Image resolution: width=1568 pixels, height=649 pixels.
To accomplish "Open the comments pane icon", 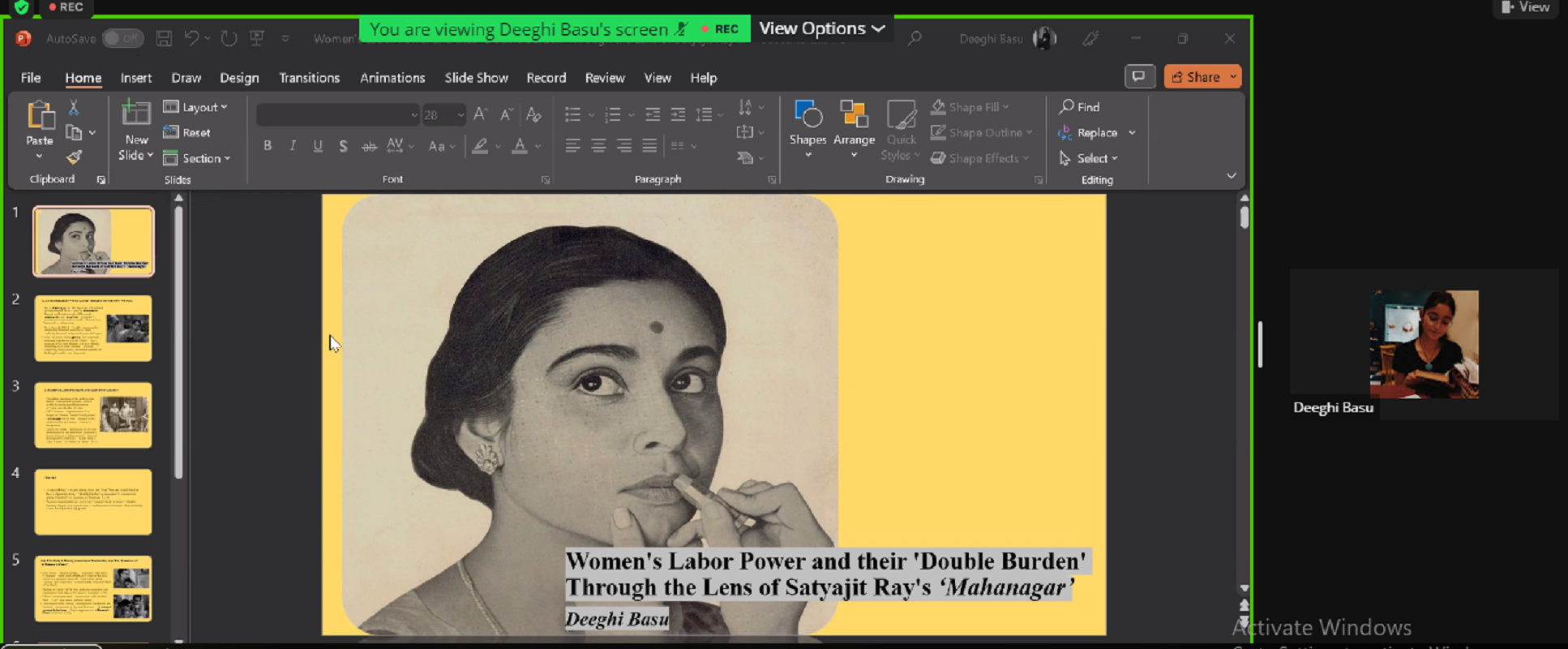I will click(1138, 76).
